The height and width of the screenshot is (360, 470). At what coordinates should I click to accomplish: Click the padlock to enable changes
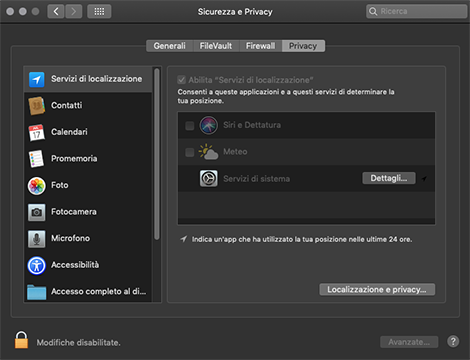[x=21, y=340]
